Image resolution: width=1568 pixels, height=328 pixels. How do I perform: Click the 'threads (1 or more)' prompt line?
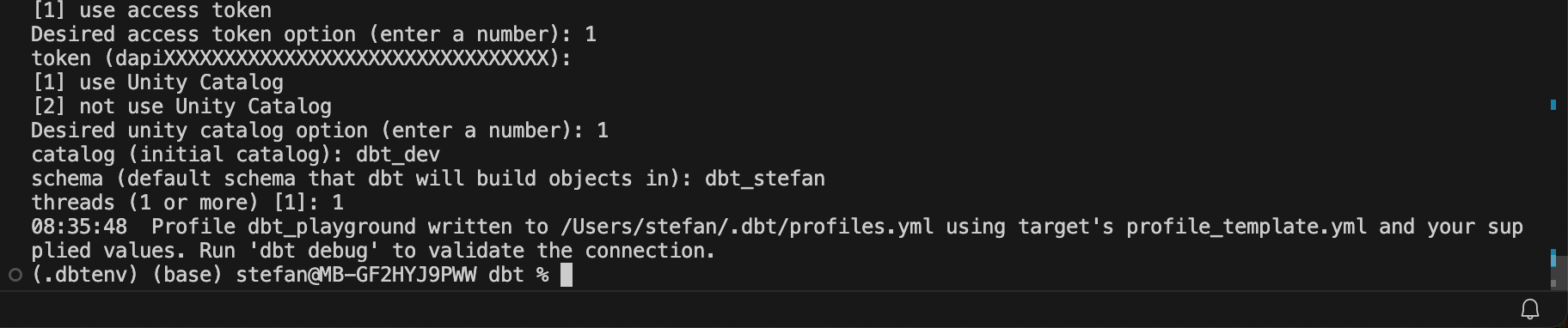(187, 203)
